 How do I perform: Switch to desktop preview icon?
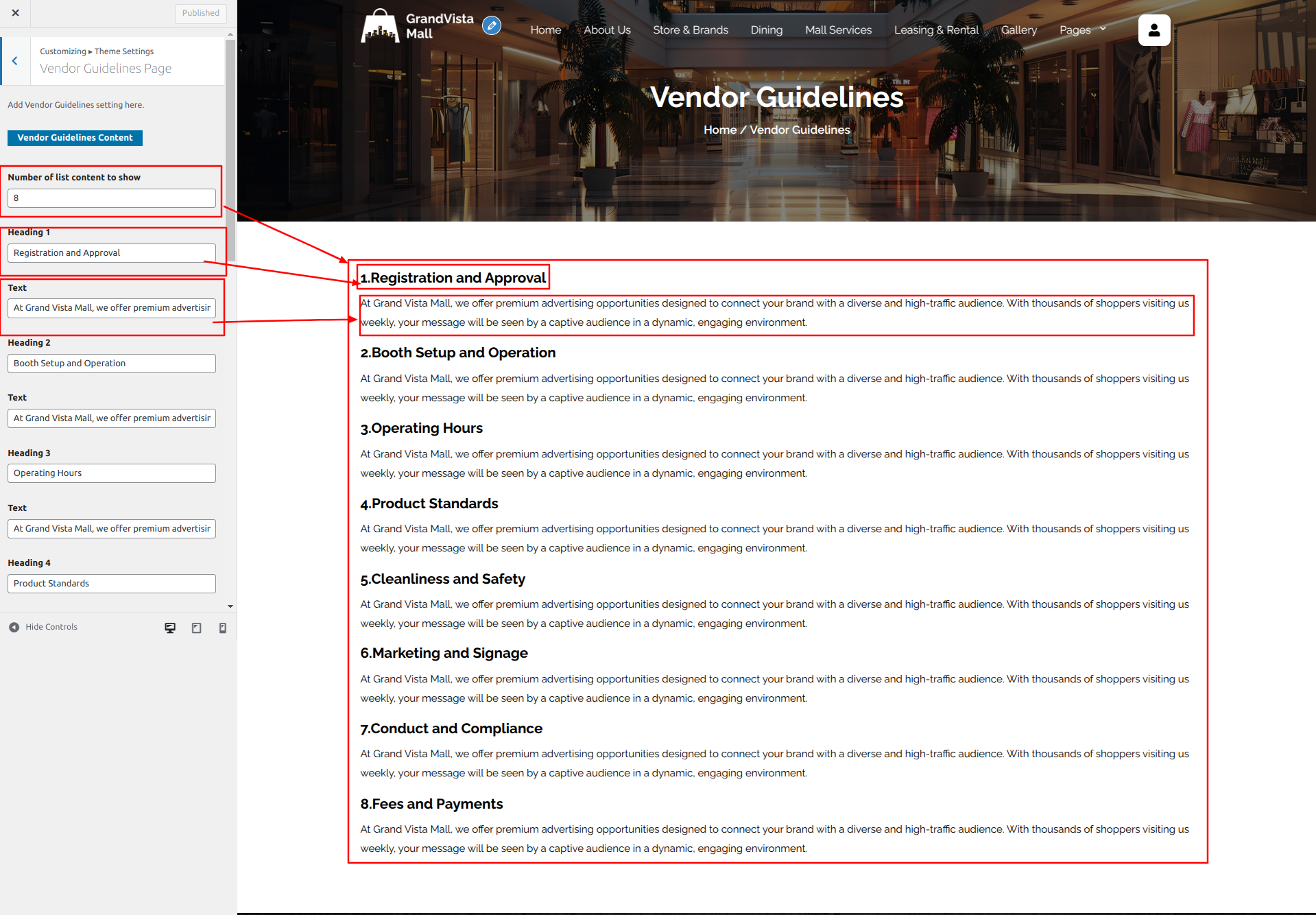pos(170,628)
